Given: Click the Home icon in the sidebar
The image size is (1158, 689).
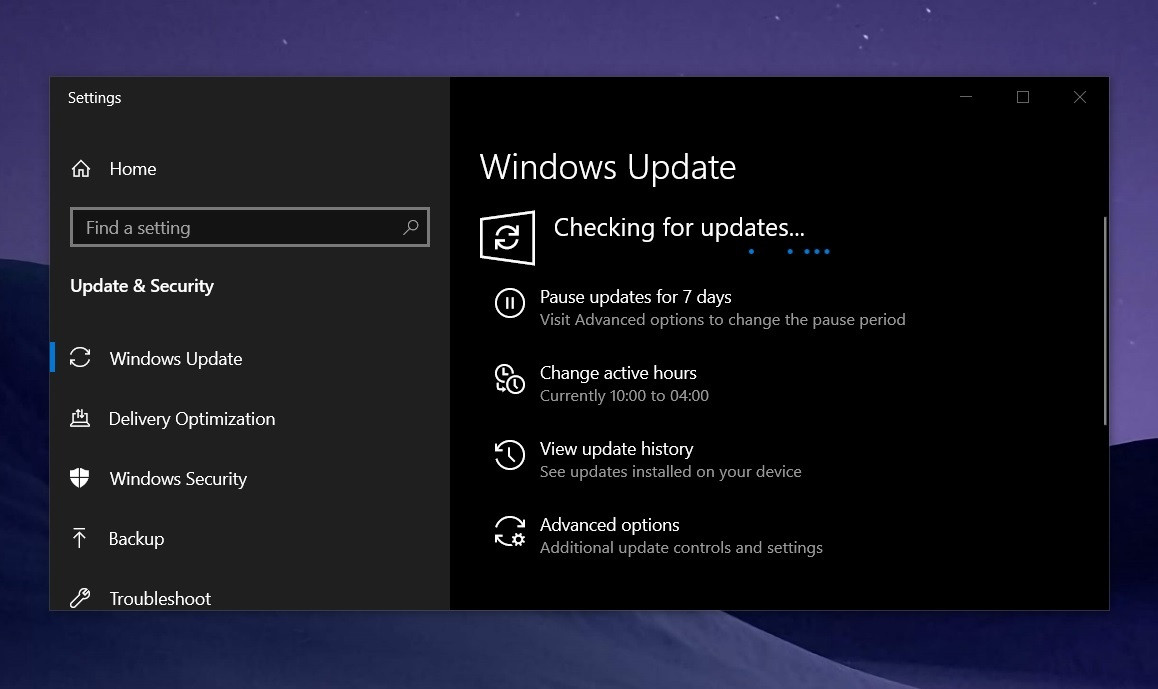Looking at the screenshot, I should tap(80, 168).
